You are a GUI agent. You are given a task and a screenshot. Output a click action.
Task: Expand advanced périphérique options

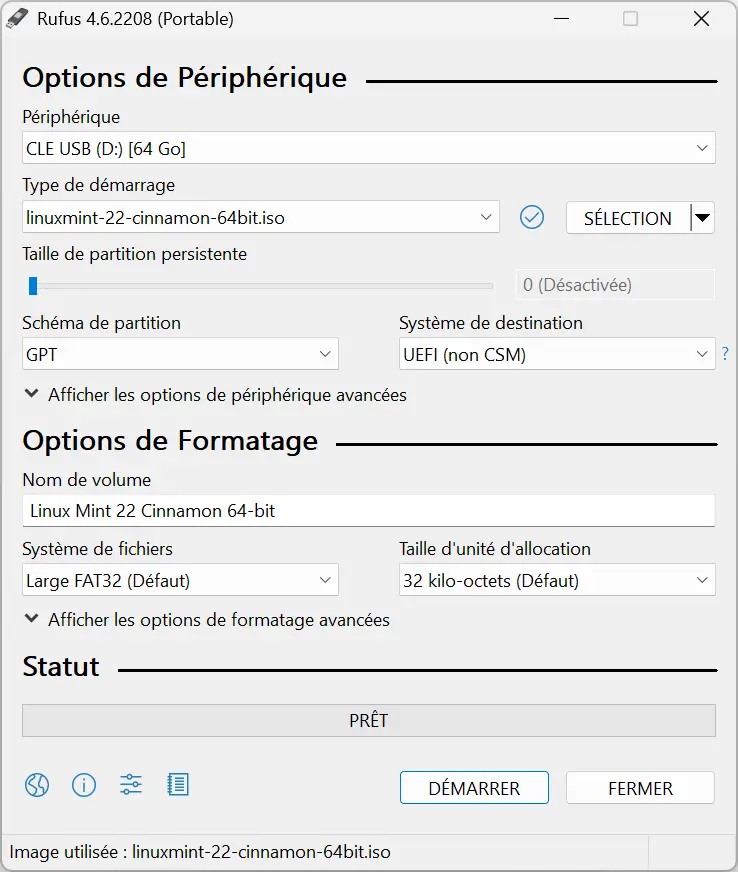[x=216, y=395]
